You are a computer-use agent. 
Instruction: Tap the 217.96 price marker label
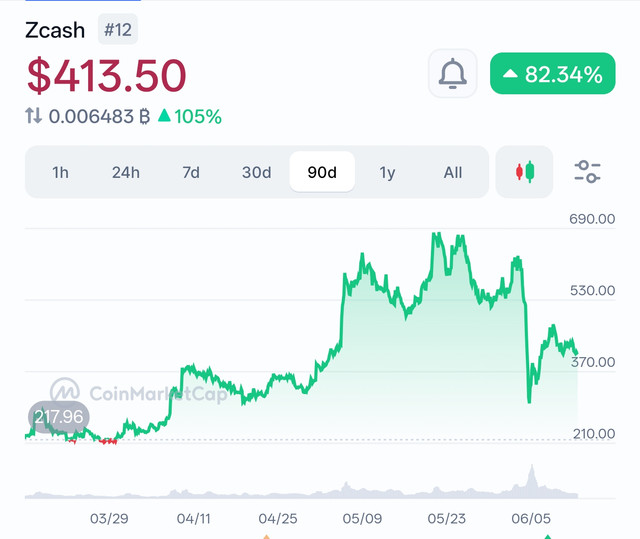[x=59, y=417]
